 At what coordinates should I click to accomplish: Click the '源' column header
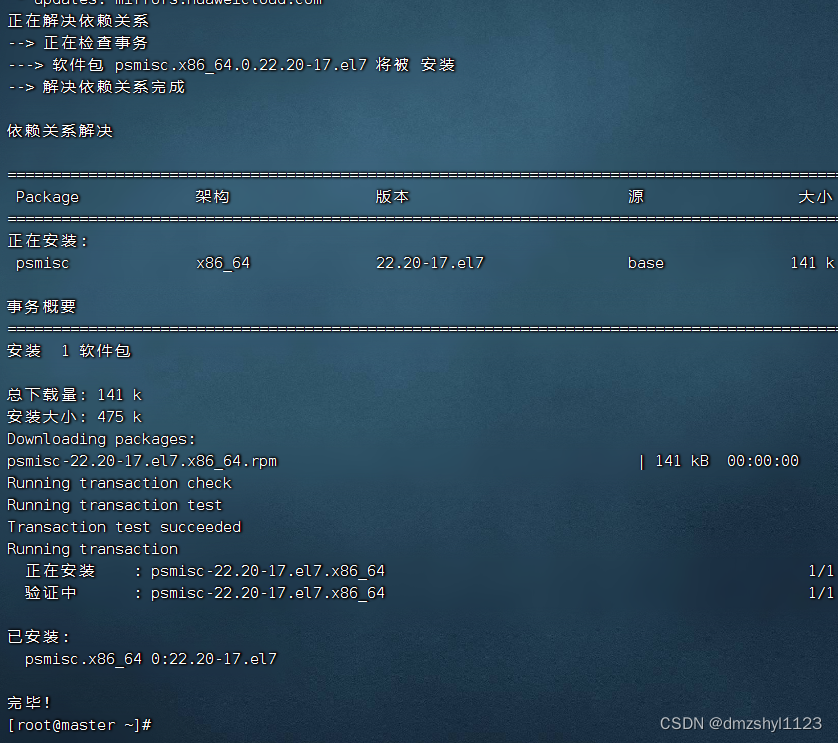(636, 197)
